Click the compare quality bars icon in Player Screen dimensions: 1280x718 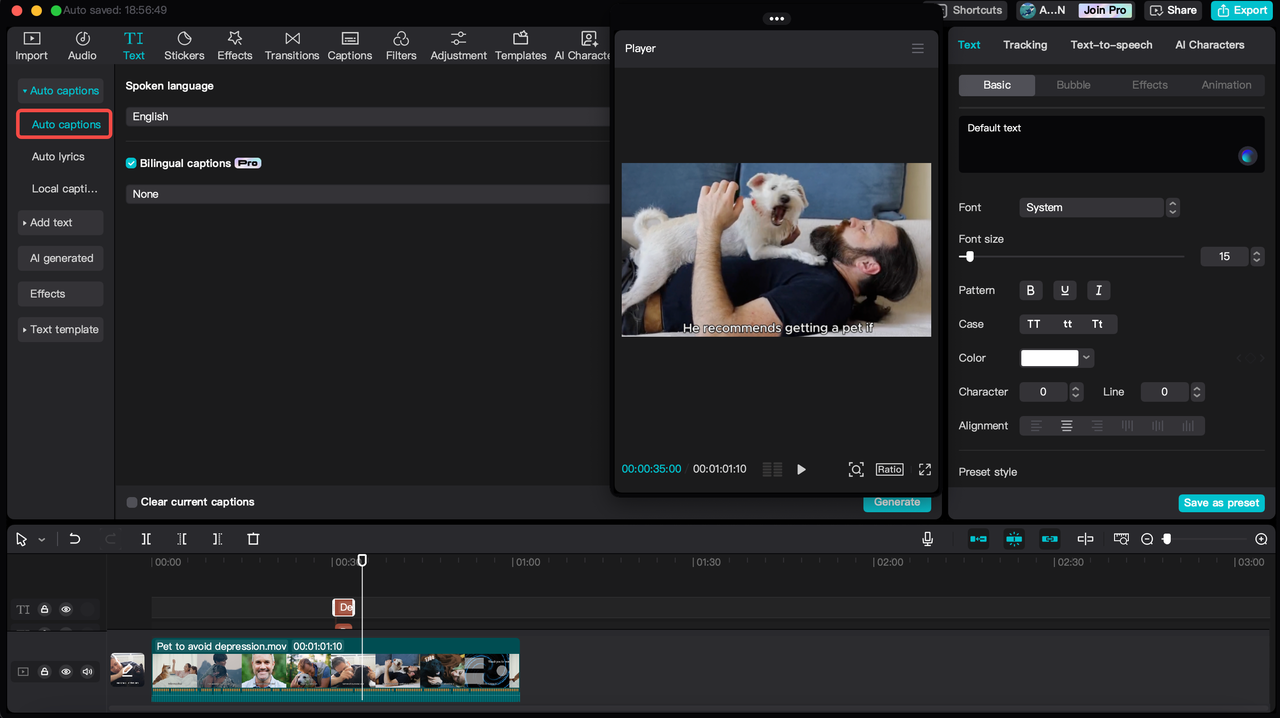[x=772, y=469]
